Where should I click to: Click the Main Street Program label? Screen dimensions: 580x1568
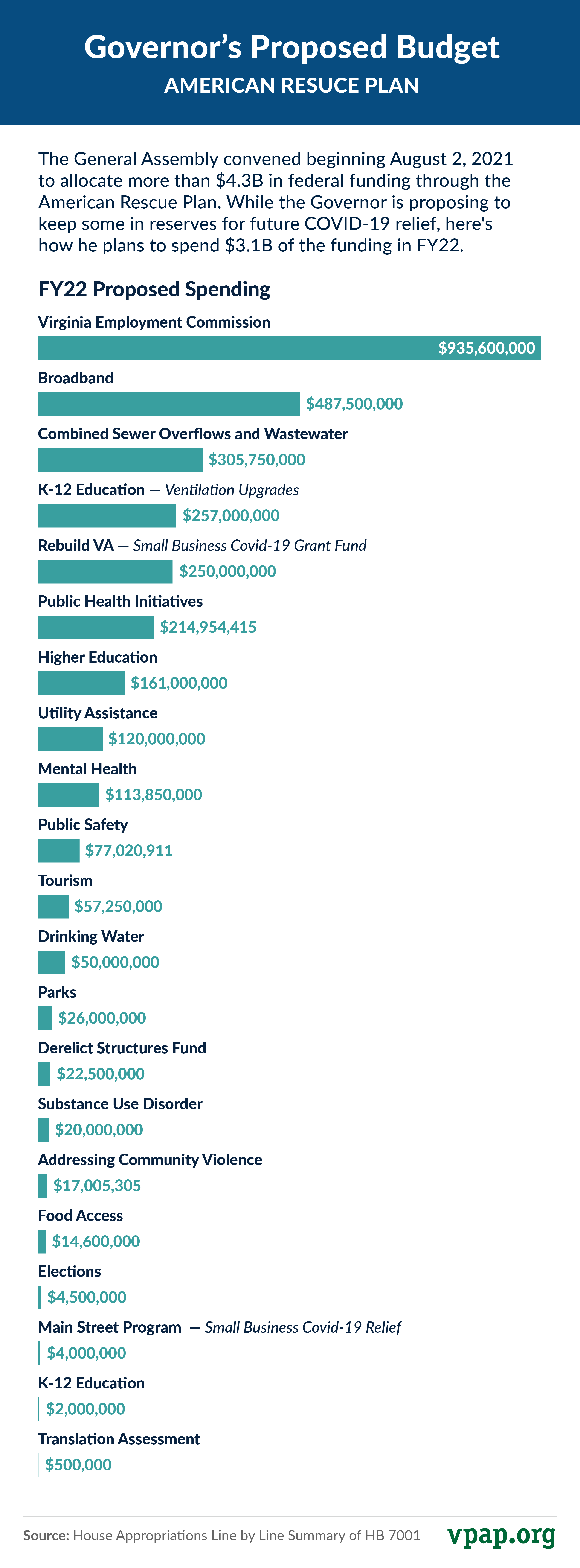pyautogui.click(x=110, y=1327)
